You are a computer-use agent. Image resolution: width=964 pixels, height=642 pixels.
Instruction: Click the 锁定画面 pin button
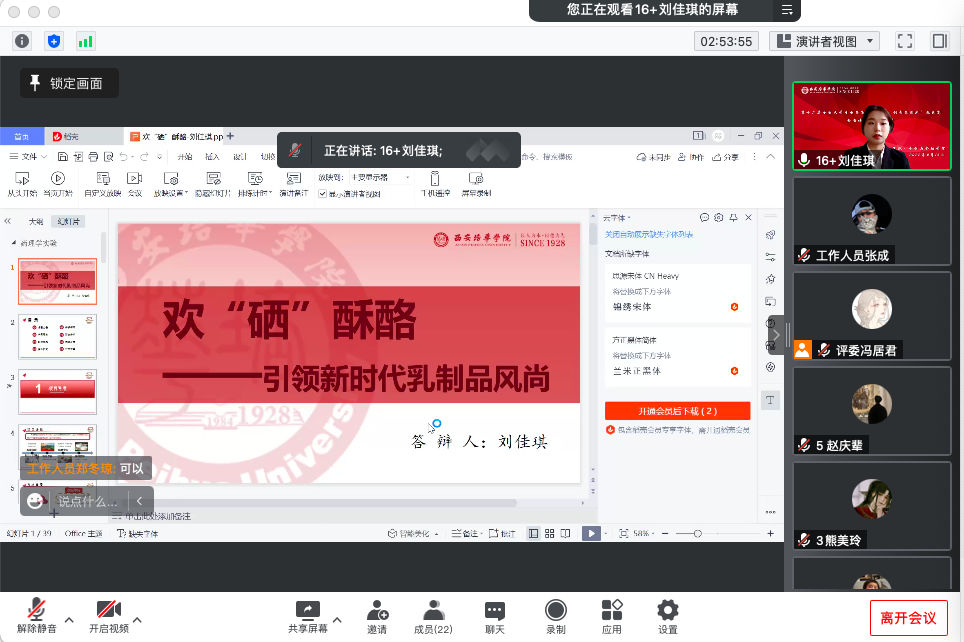coord(68,83)
